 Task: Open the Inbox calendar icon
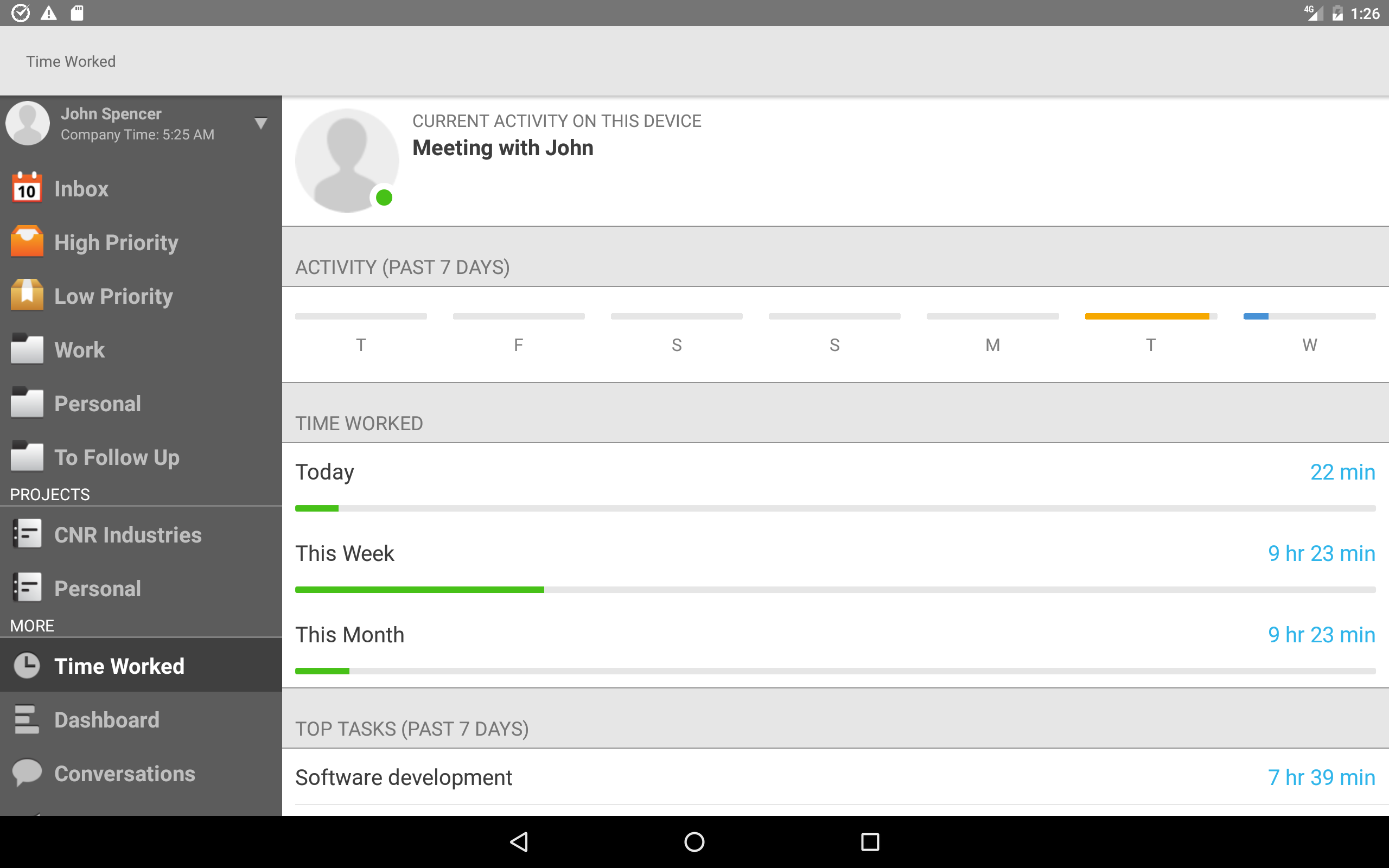click(27, 188)
